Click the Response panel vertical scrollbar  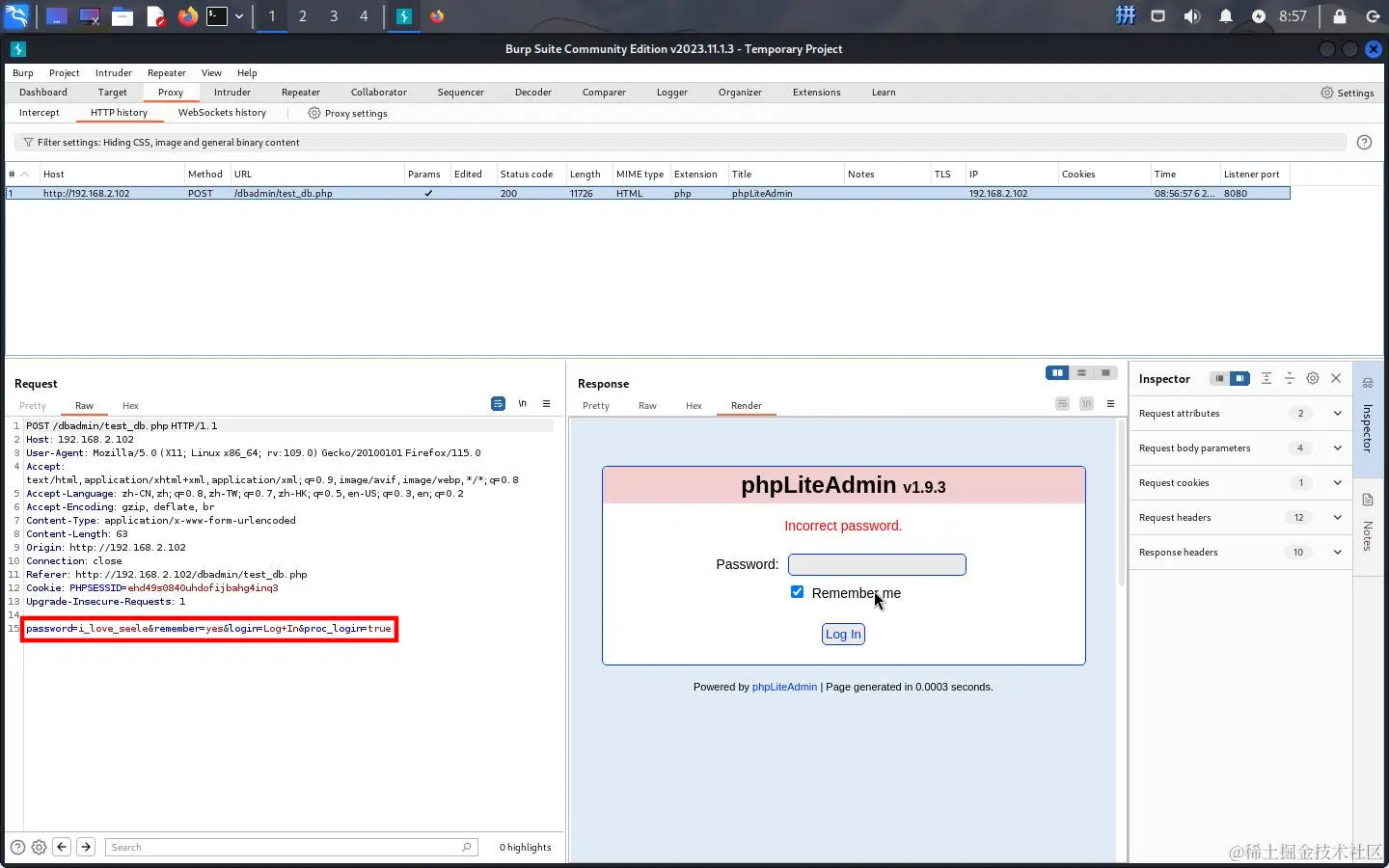(x=1122, y=502)
